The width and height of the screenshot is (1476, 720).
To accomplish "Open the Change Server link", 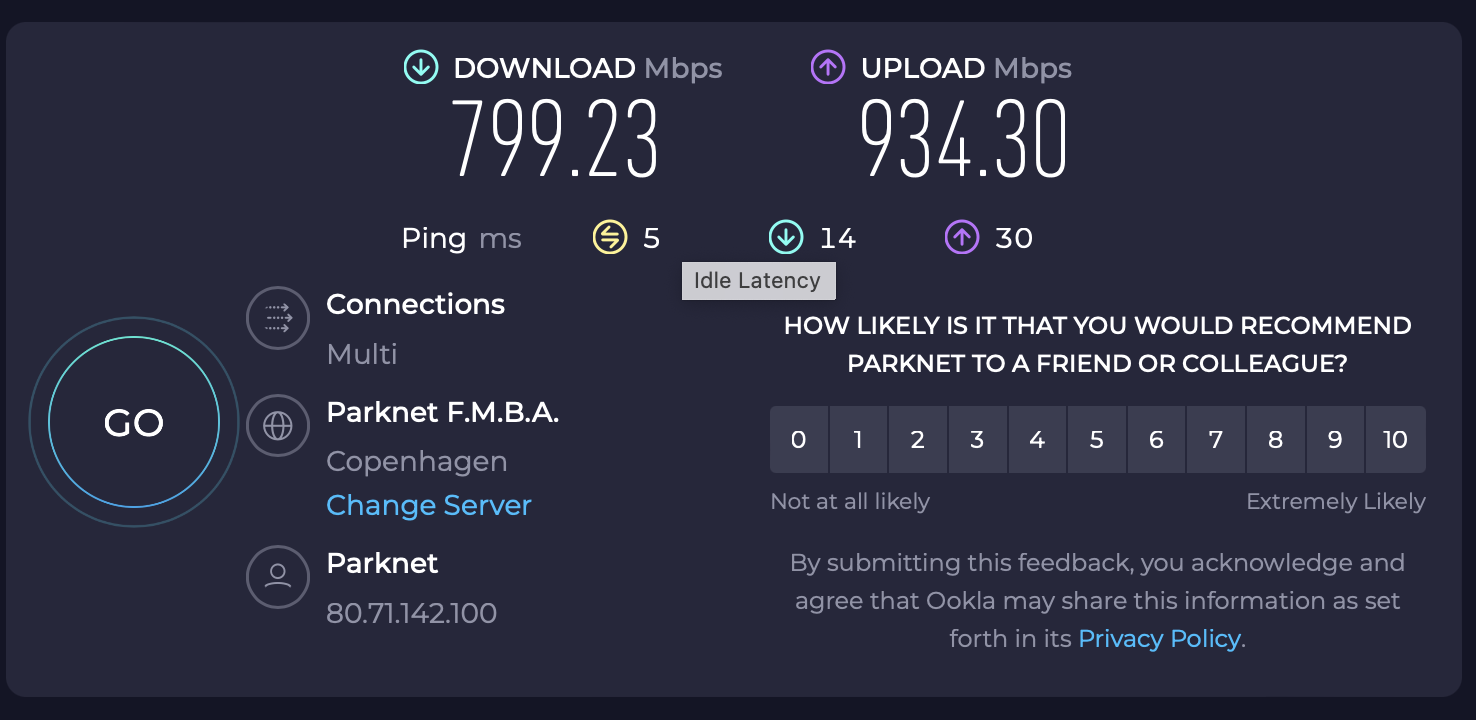I will [429, 505].
